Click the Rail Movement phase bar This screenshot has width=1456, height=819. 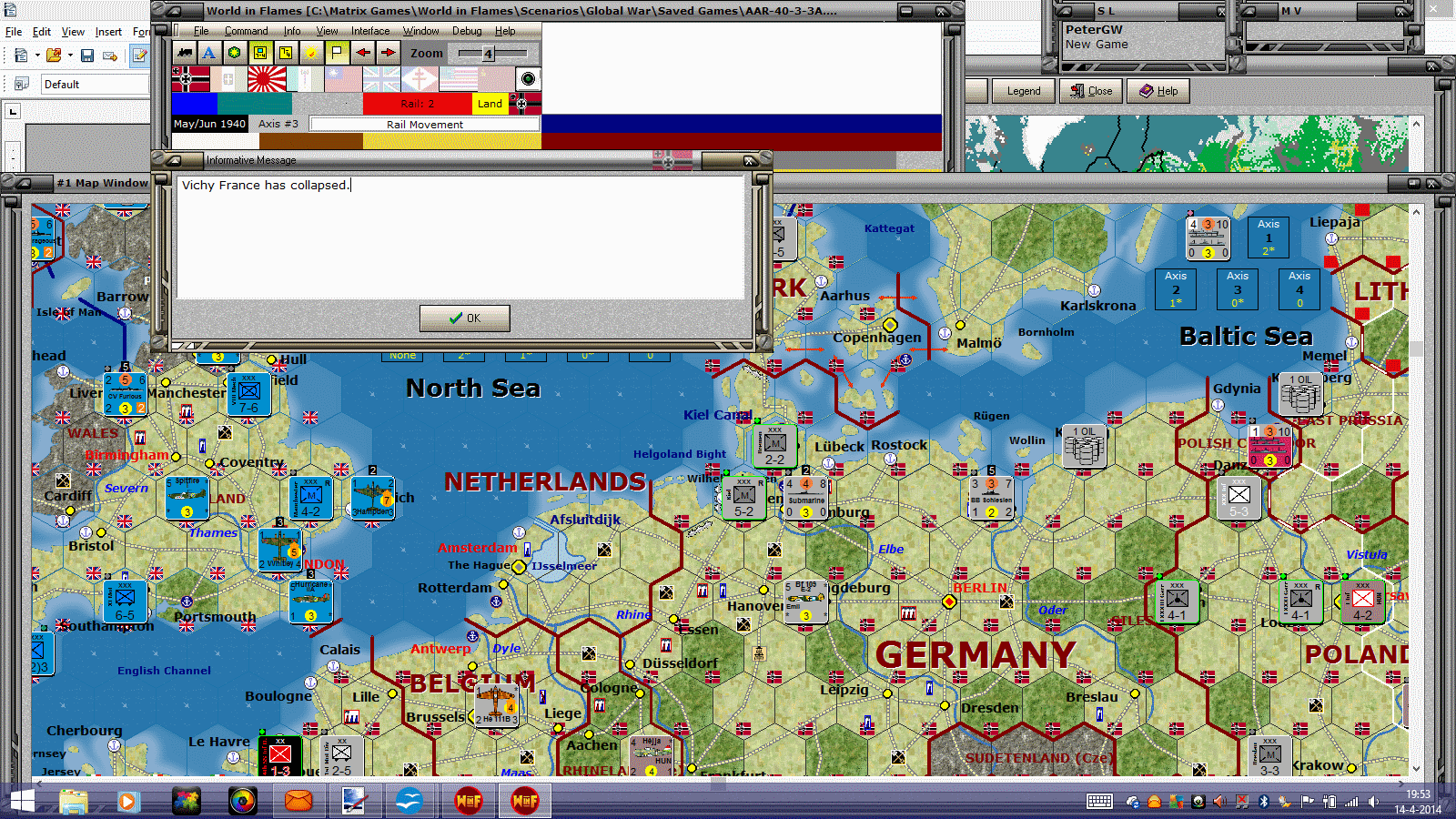(424, 124)
